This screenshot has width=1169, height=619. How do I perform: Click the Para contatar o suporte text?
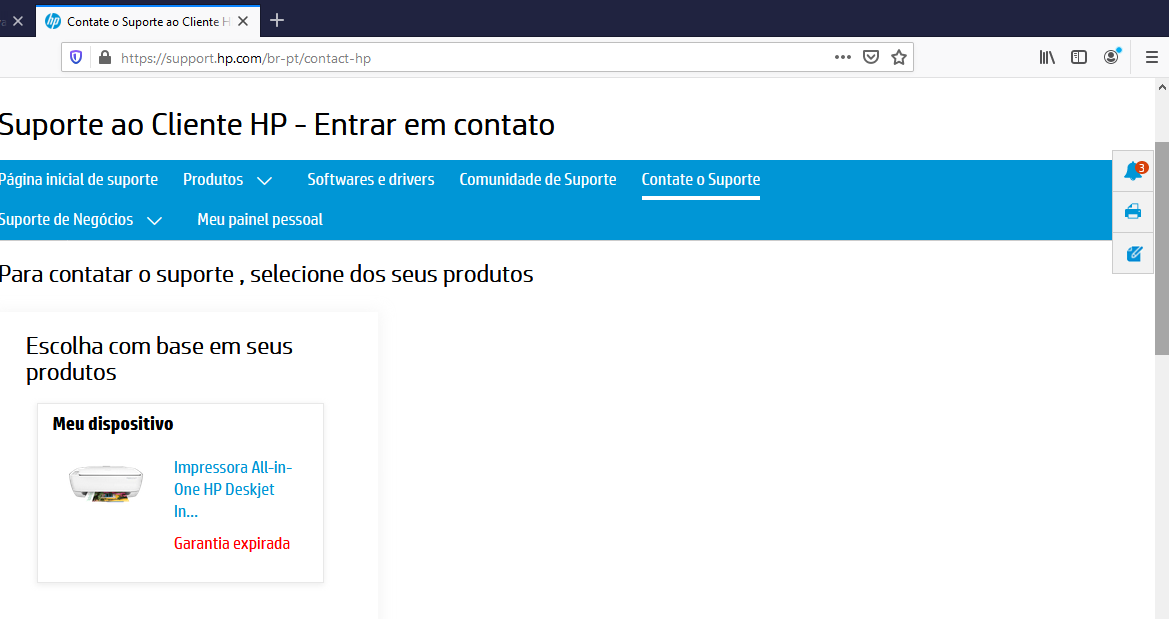tap(266, 274)
